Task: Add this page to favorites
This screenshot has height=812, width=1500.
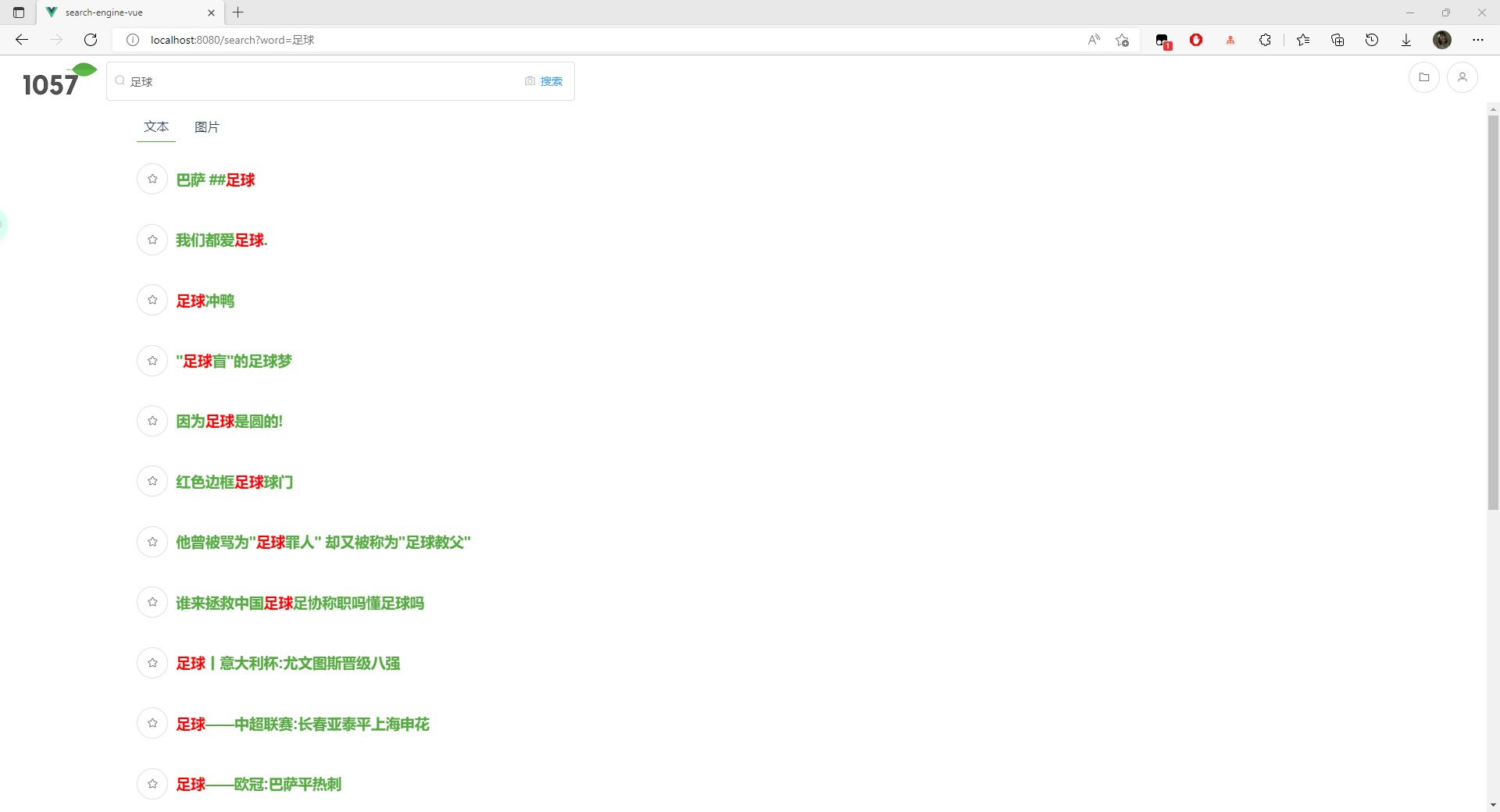Action: [1123, 40]
